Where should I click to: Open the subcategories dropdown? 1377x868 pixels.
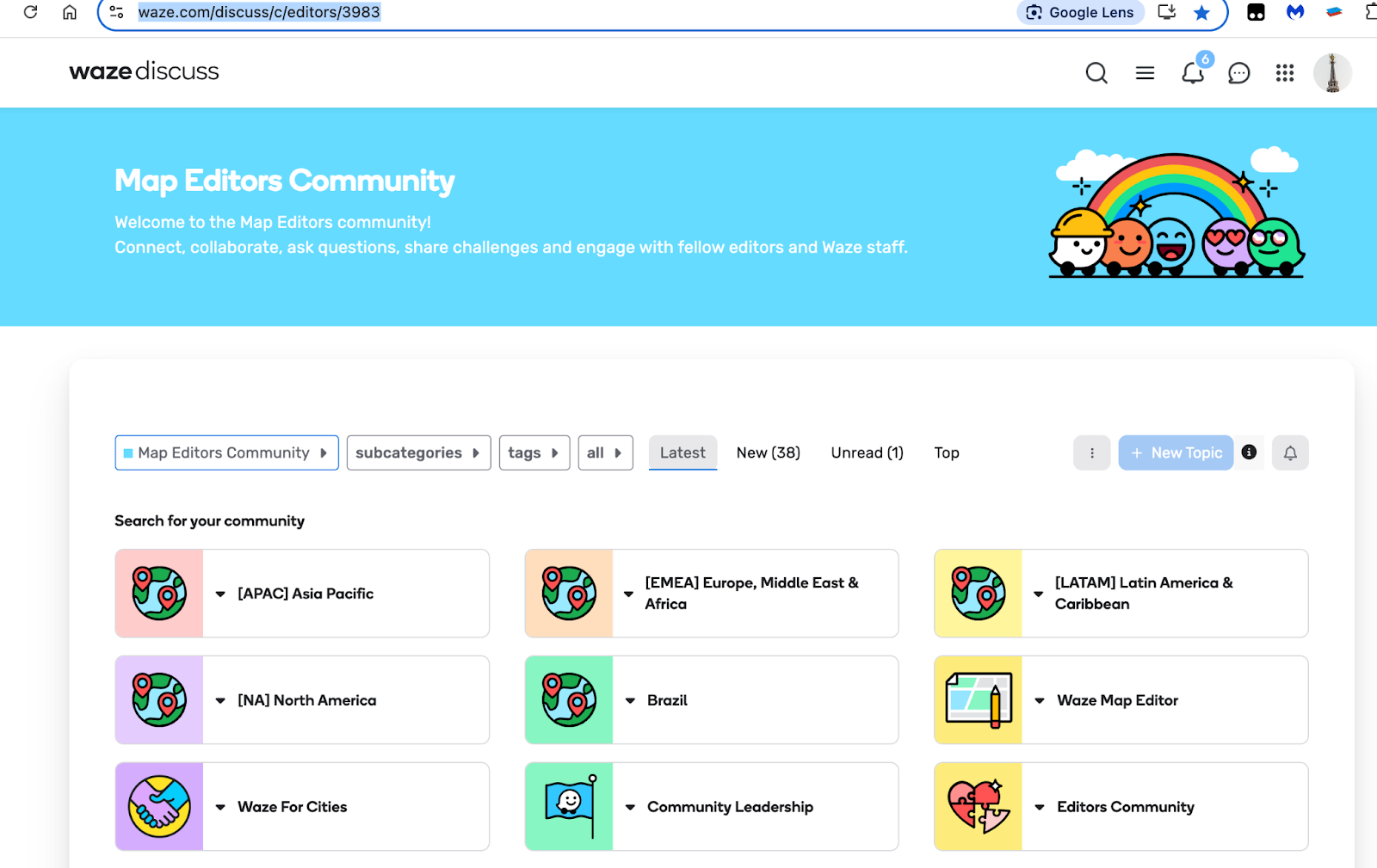tap(418, 453)
